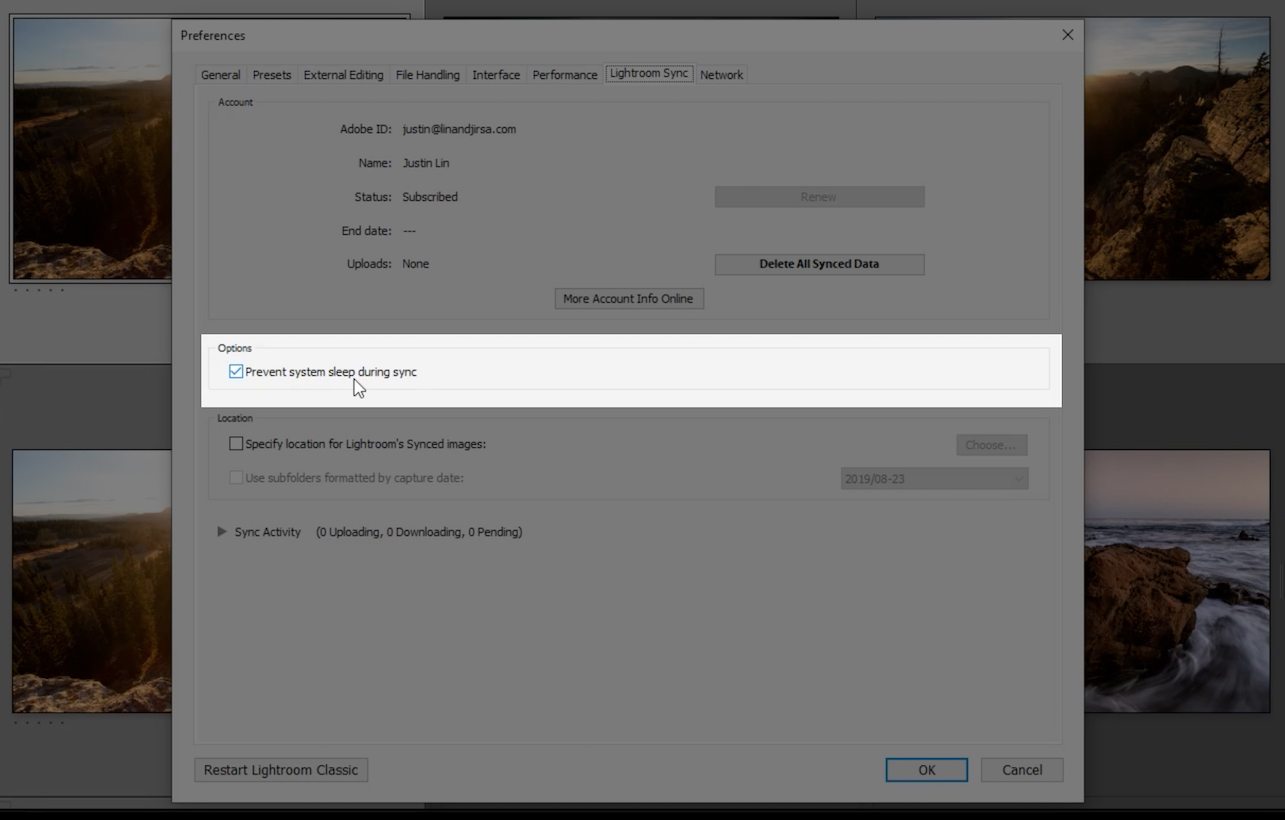Click Delete All Synced Data

(x=819, y=263)
